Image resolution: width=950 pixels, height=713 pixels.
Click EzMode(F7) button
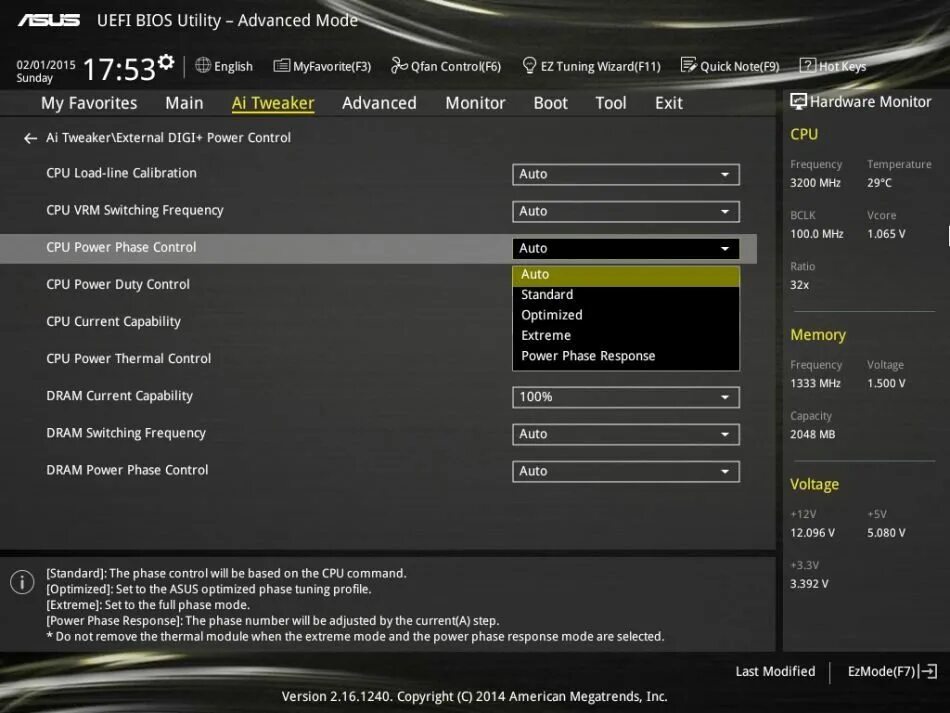[892, 671]
